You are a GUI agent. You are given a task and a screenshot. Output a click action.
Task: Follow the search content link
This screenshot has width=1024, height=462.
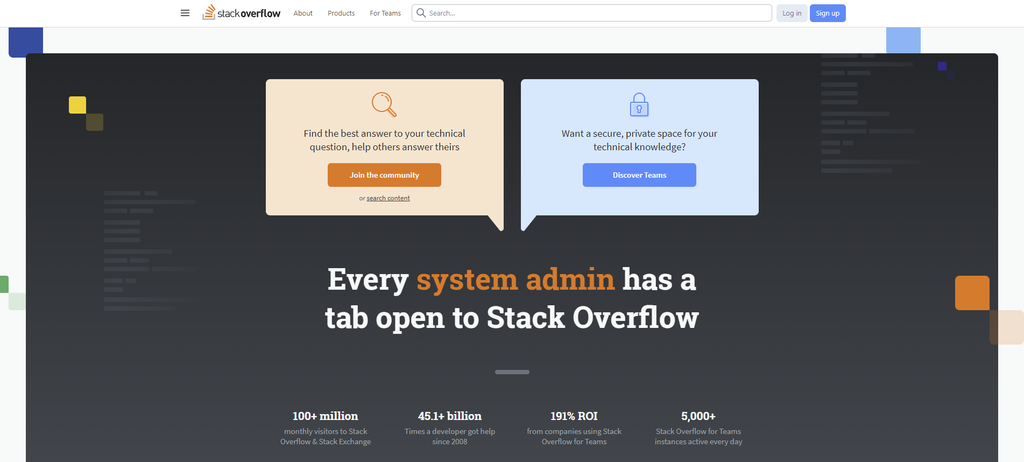[x=388, y=198]
